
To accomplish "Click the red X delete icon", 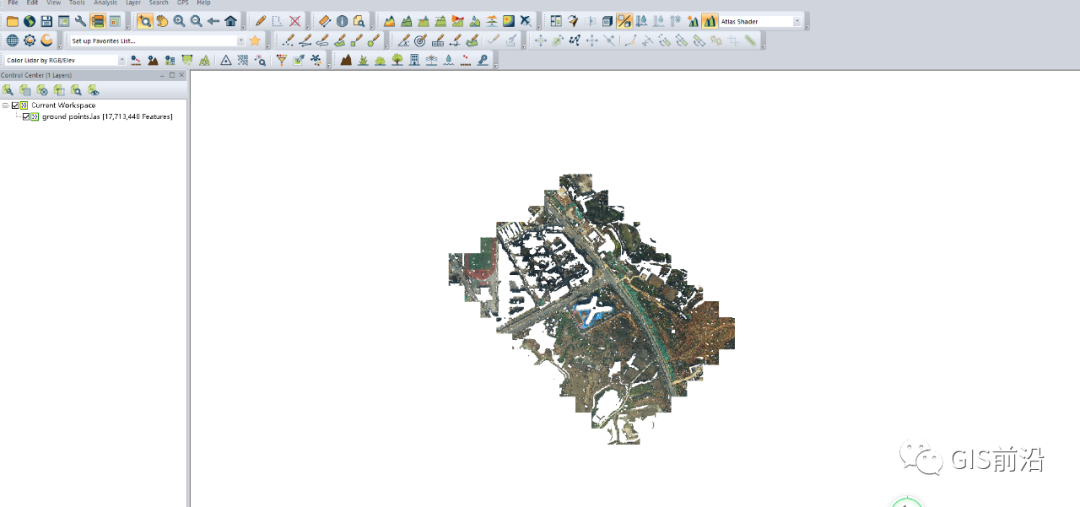I will tap(295, 21).
